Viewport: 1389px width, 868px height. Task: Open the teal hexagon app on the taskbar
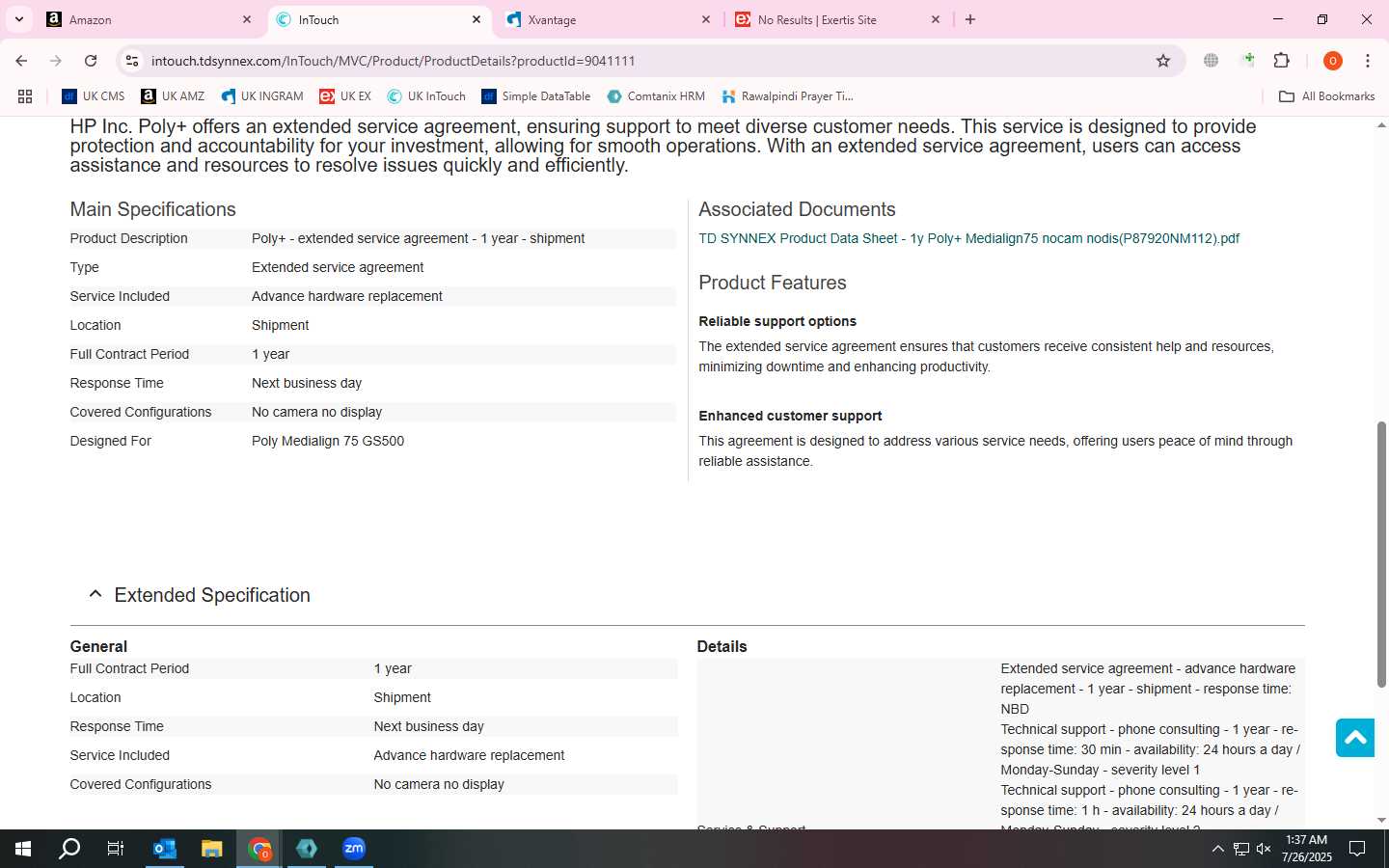pyautogui.click(x=307, y=849)
